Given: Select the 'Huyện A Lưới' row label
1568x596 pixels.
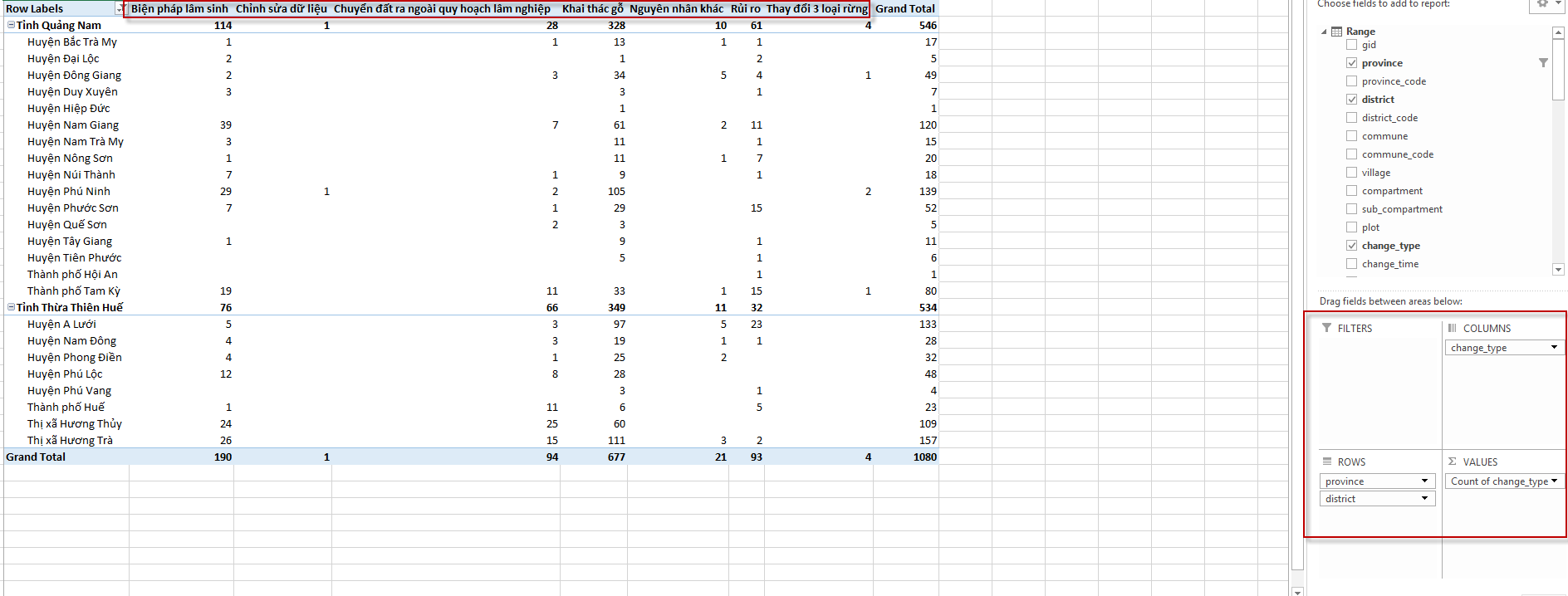Looking at the screenshot, I should pyautogui.click(x=61, y=324).
